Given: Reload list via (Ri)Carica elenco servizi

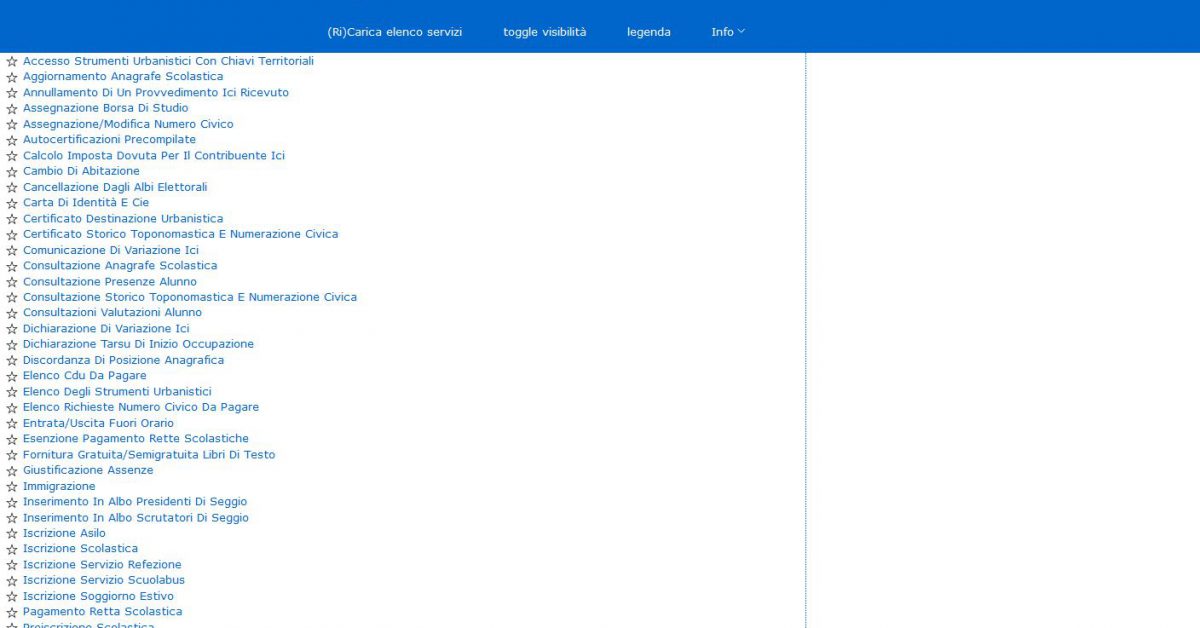Looking at the screenshot, I should point(395,32).
